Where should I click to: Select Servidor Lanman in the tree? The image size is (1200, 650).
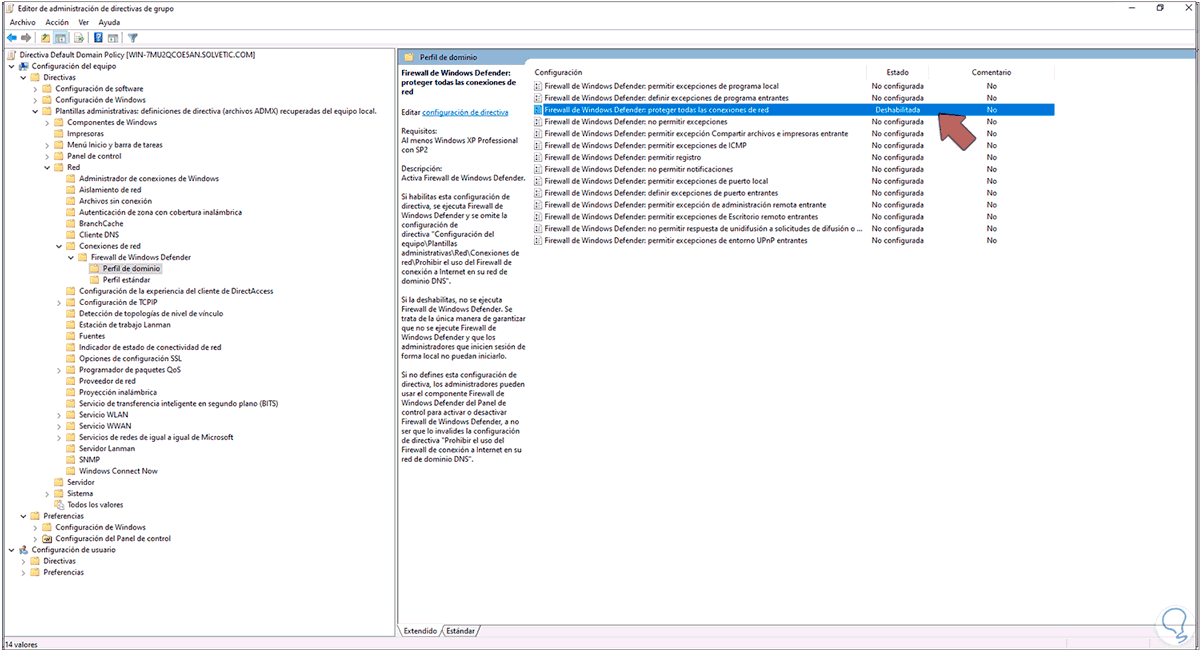coord(107,448)
